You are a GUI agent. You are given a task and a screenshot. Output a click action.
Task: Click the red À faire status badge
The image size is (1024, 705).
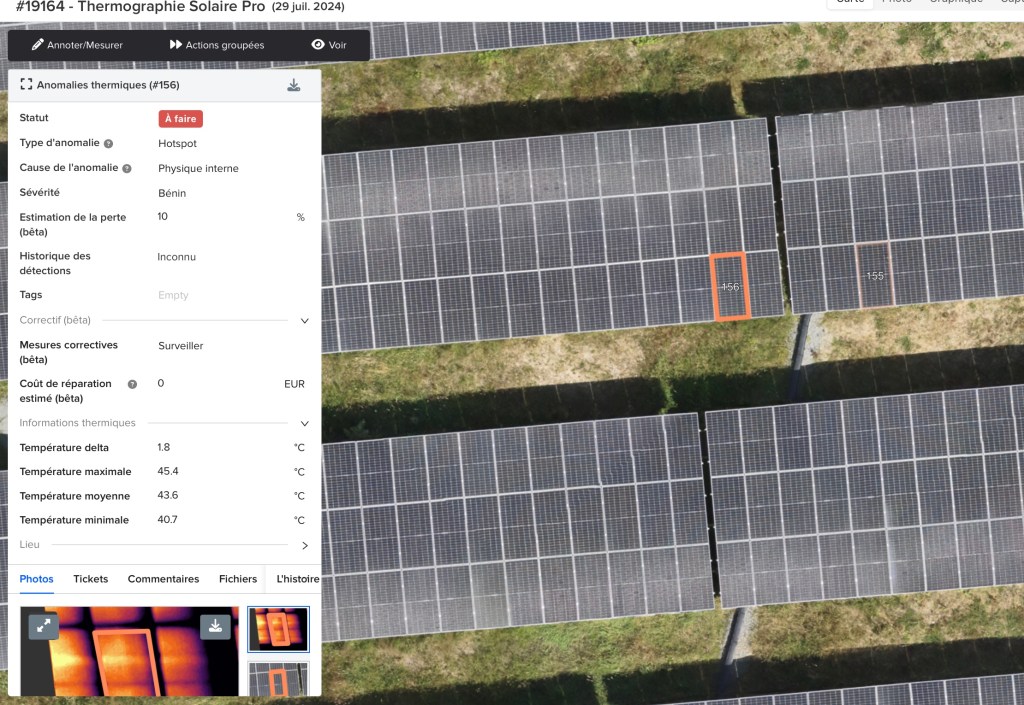pos(180,119)
